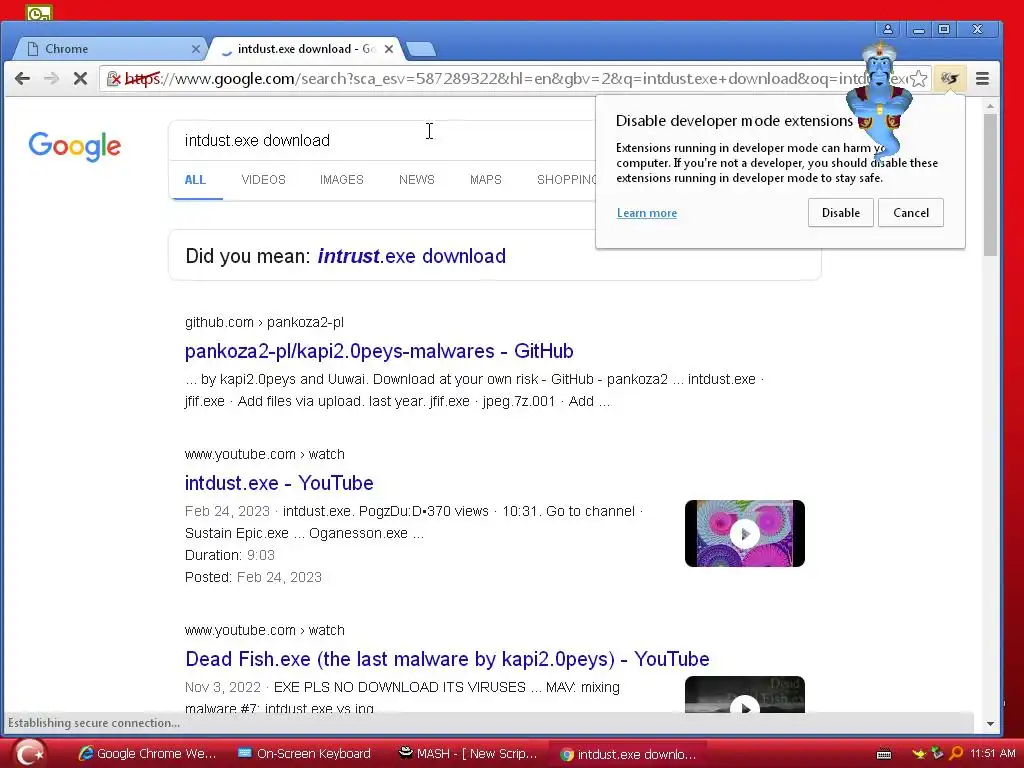Click the browser forward arrow

pyautogui.click(x=51, y=79)
